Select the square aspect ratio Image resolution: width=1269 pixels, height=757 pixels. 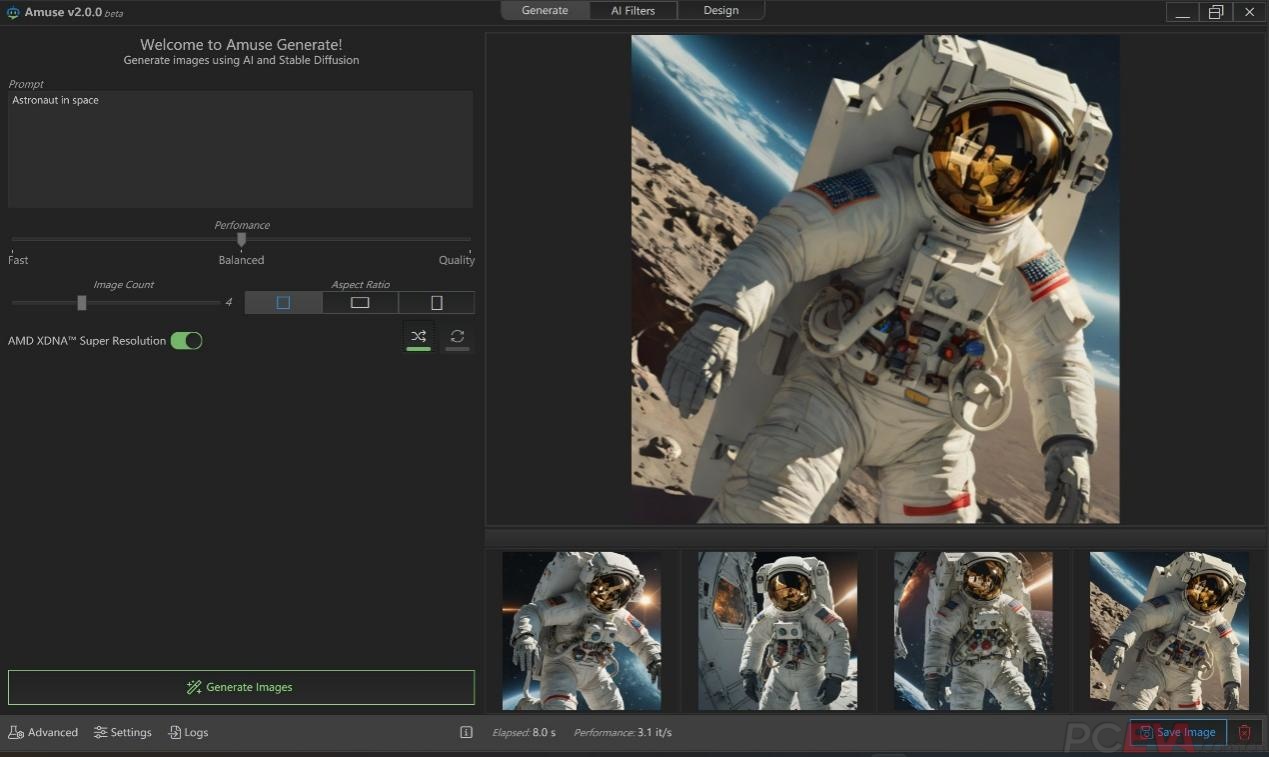click(283, 302)
